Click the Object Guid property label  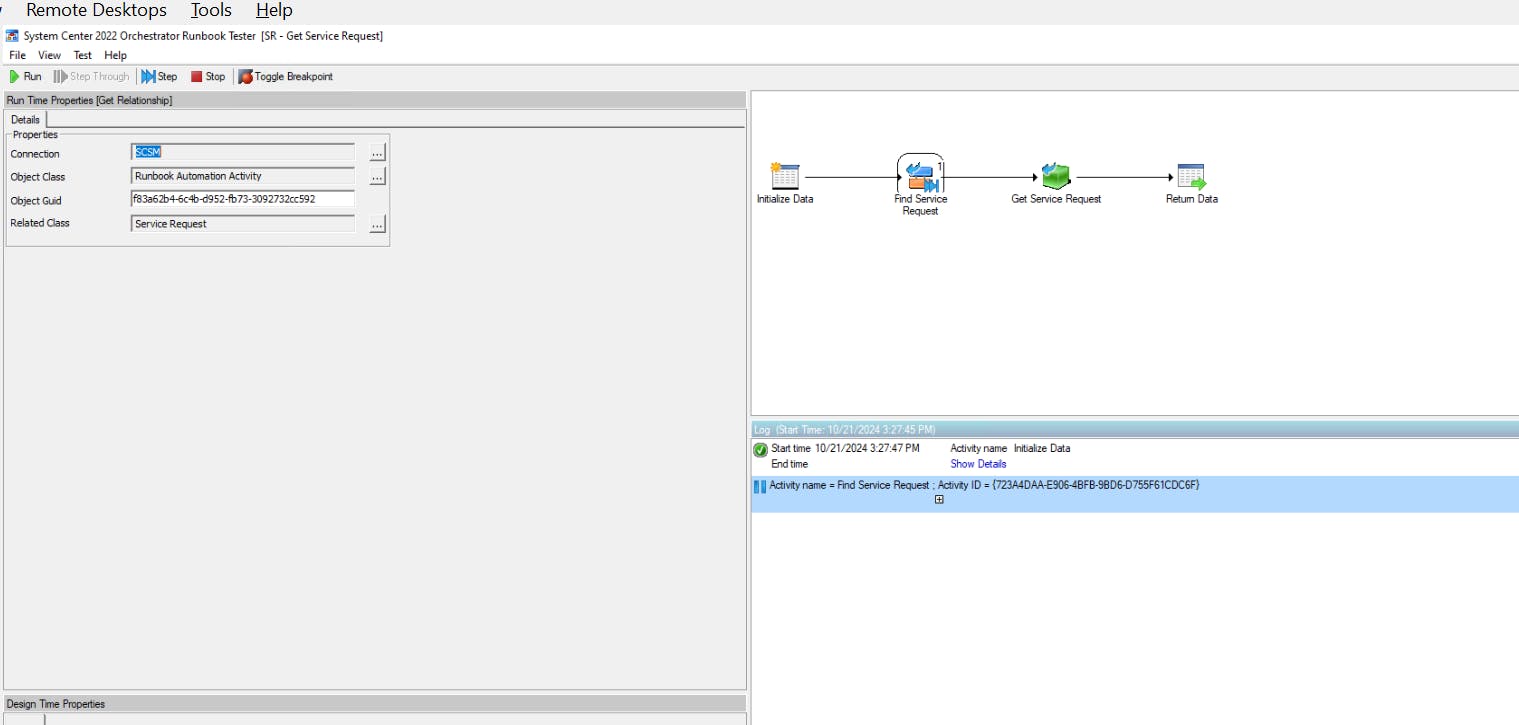click(x=36, y=201)
